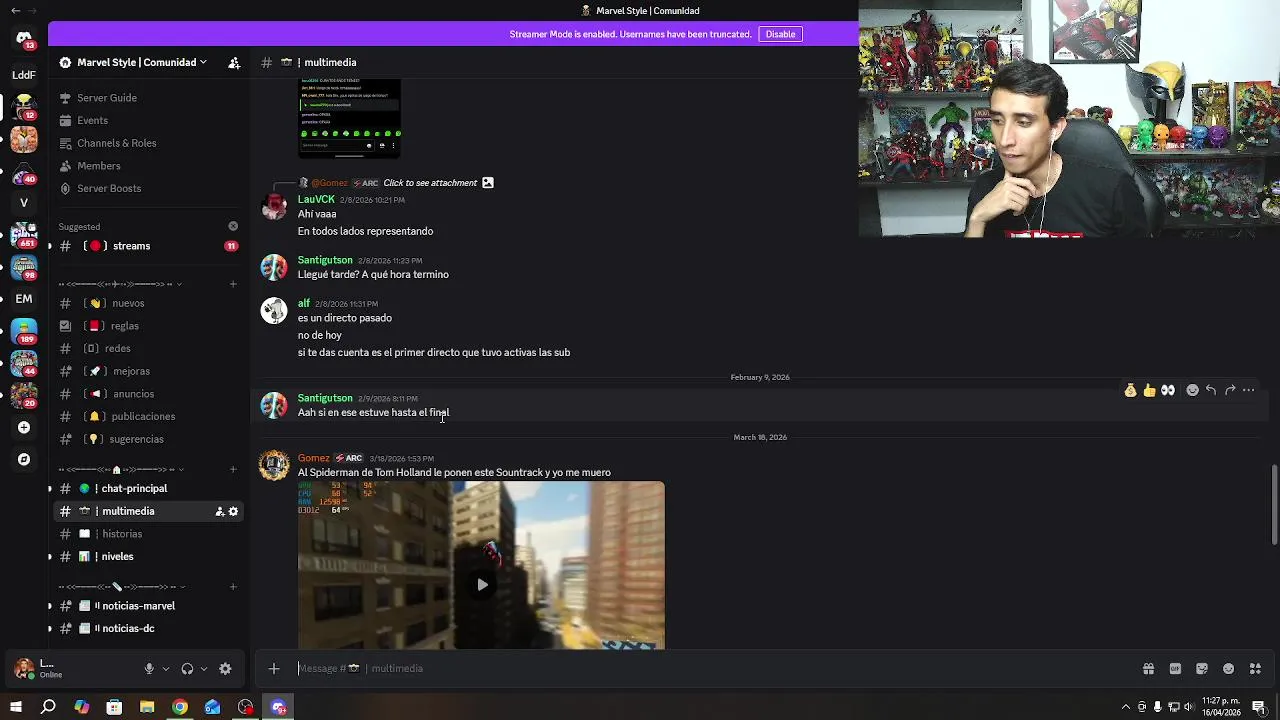Add channel to category above noticias-marvel
The height and width of the screenshot is (720, 1280).
point(233,587)
